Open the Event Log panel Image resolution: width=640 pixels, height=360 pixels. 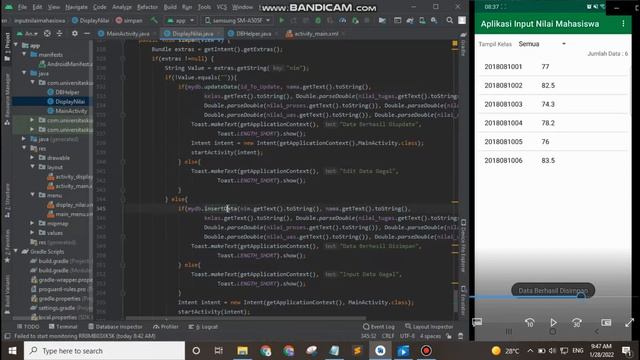coord(379,327)
